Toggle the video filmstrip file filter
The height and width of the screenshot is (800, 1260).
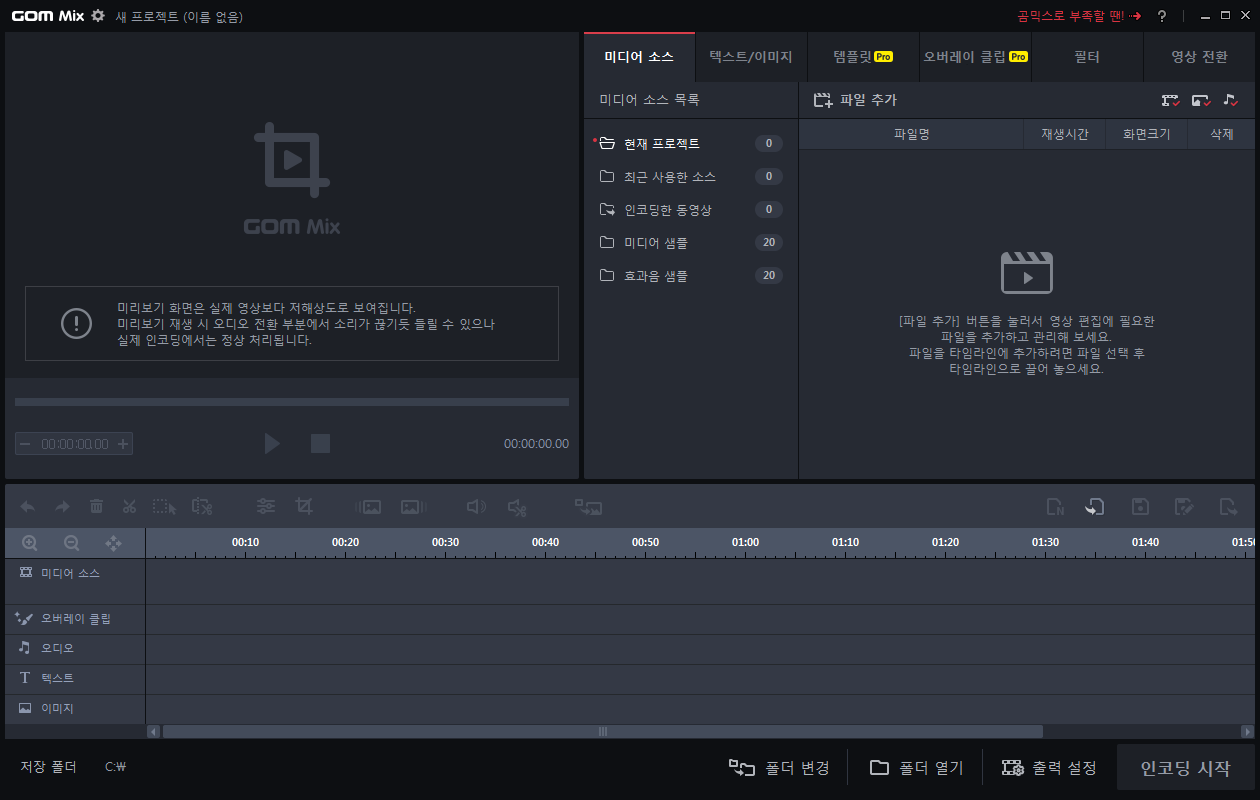click(x=1171, y=100)
